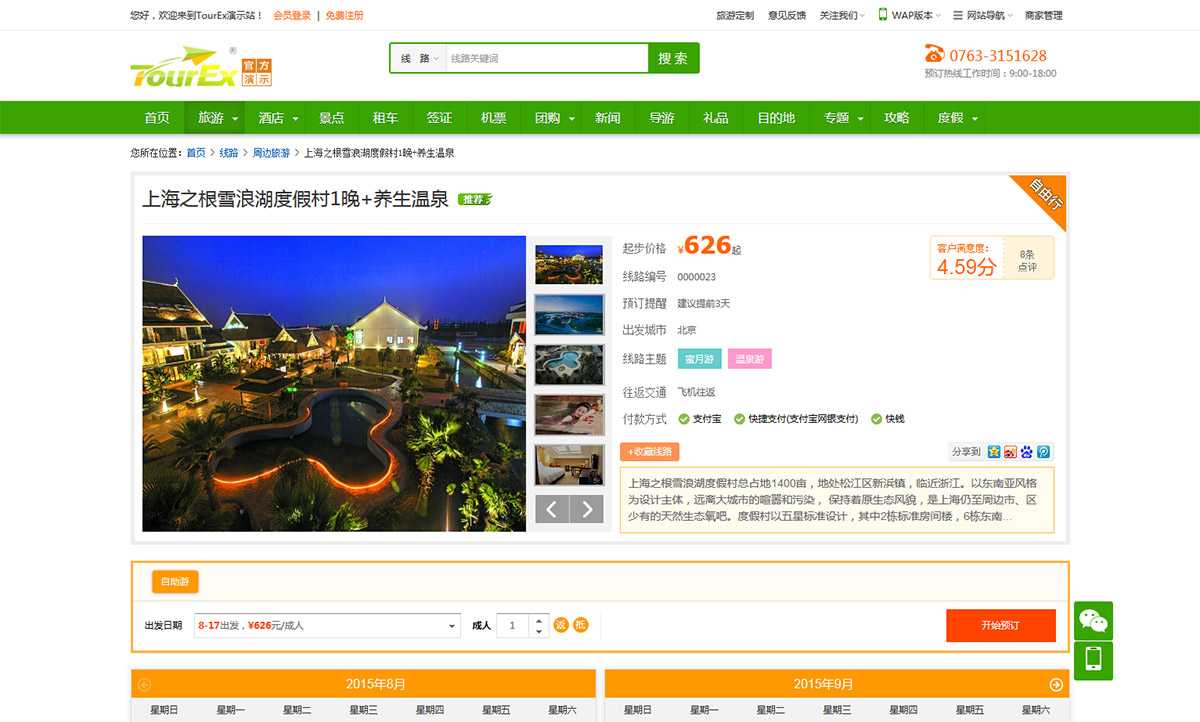The image size is (1200, 722).
Task: Open WeChat floating side button
Action: (x=1093, y=621)
